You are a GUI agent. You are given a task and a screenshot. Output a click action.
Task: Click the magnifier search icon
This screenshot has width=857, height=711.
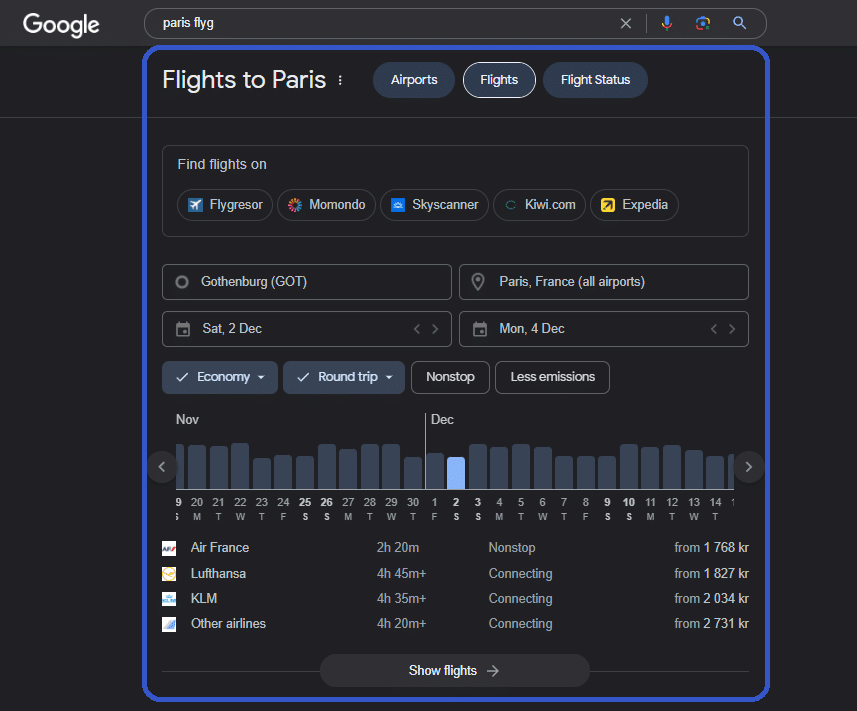[740, 23]
